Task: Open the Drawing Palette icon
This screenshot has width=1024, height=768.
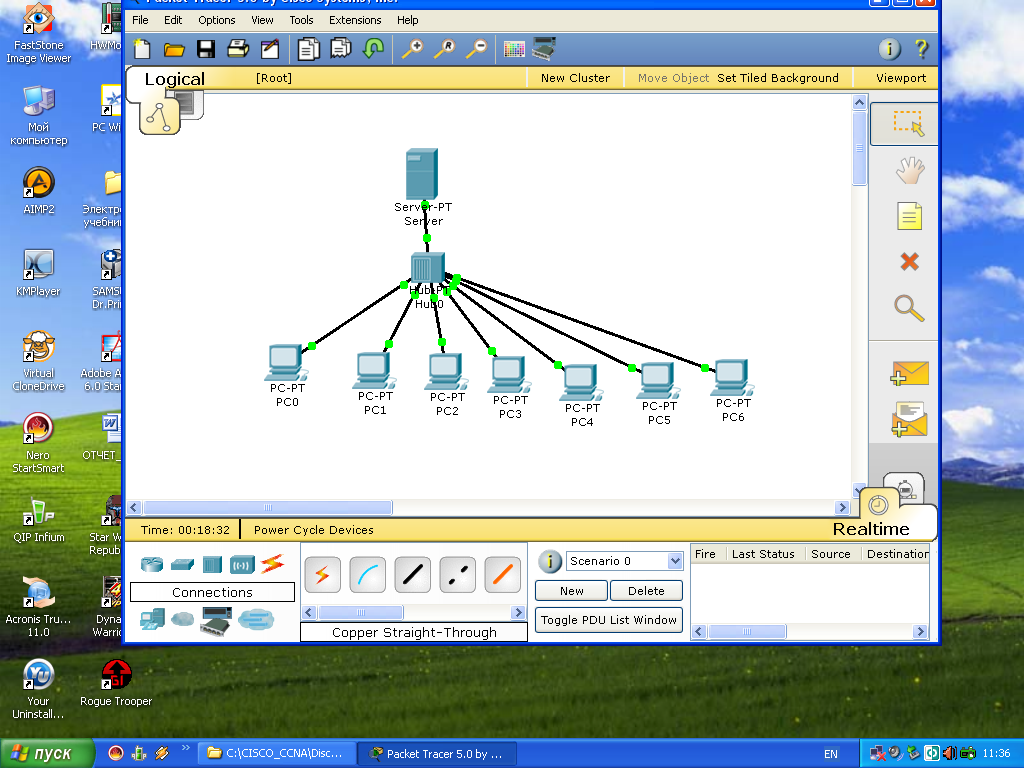Action: [514, 49]
